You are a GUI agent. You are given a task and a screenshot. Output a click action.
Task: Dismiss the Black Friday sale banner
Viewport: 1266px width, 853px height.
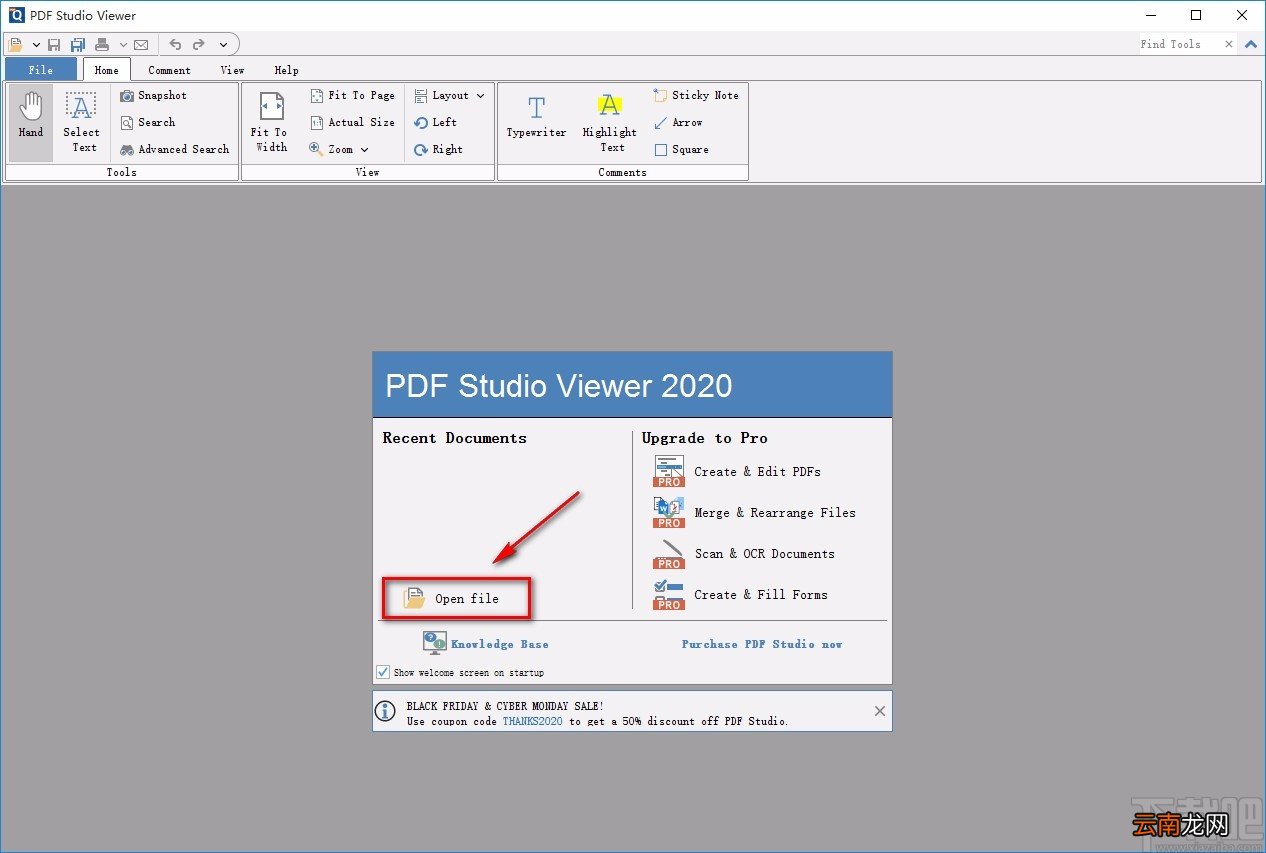(880, 711)
